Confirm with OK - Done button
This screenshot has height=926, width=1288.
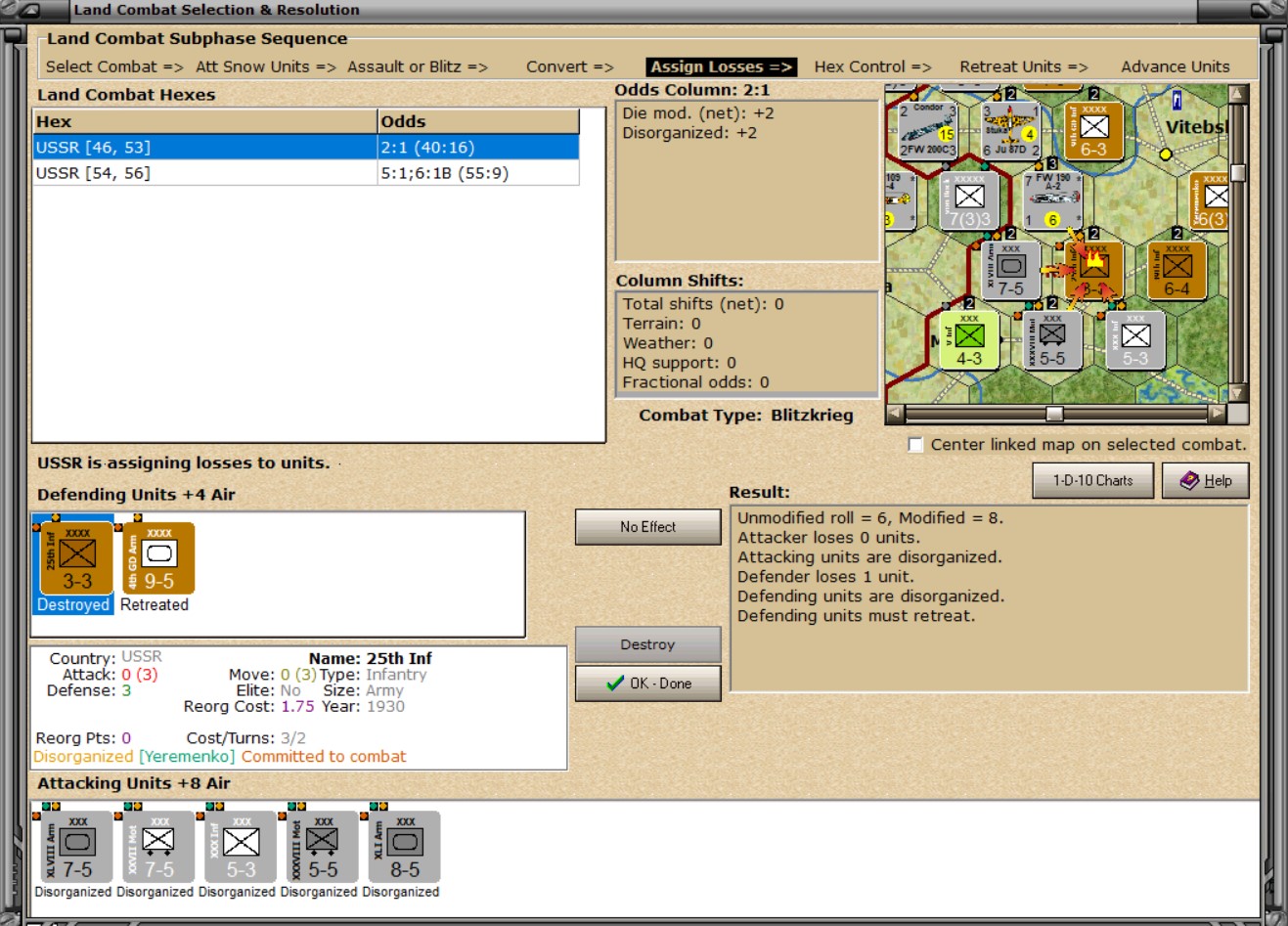[647, 683]
